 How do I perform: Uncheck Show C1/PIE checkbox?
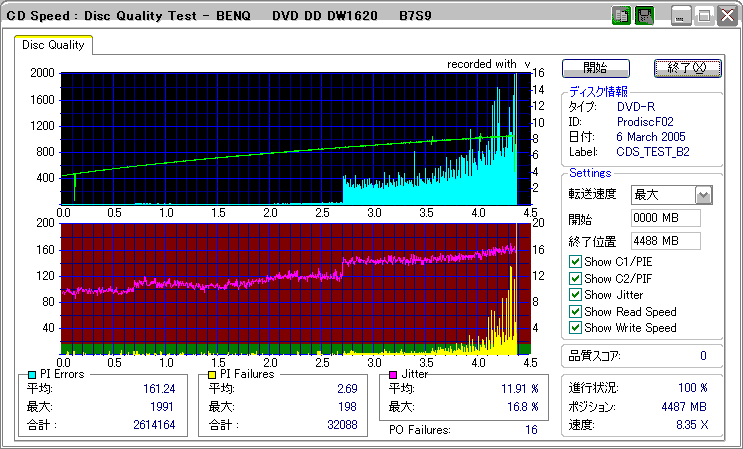pos(575,261)
